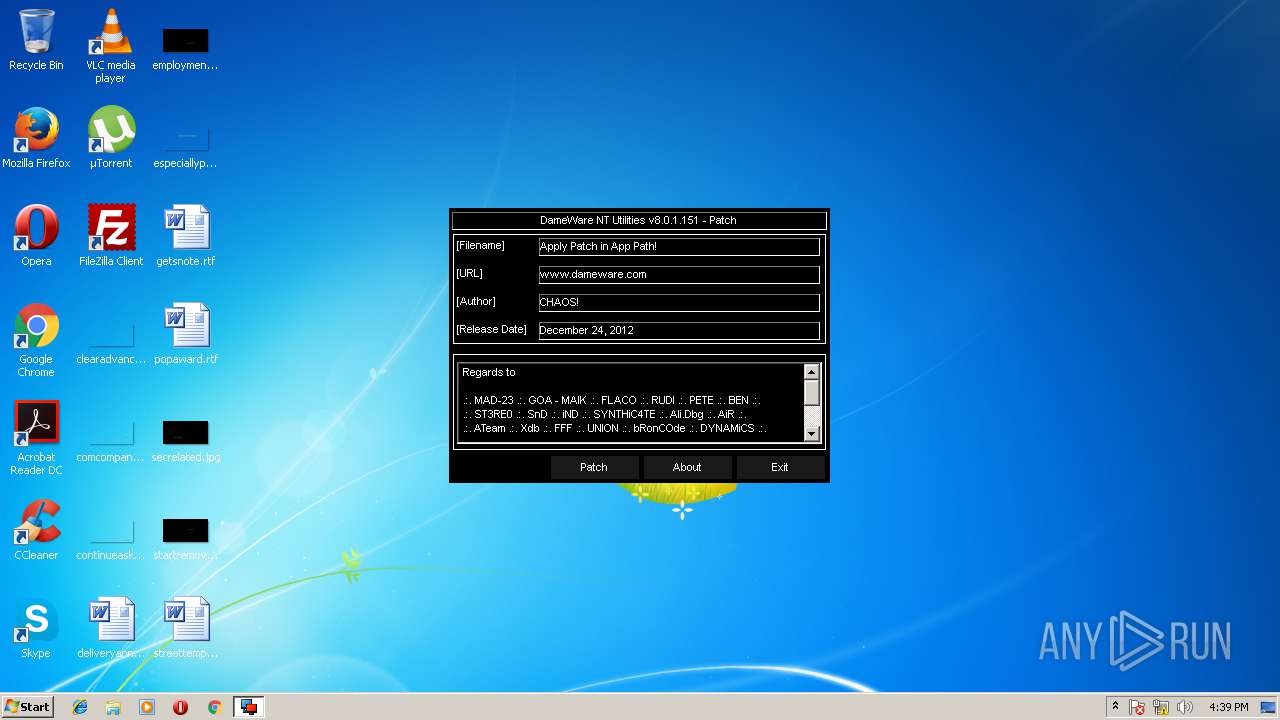The image size is (1280, 720).
Task: Launch FileZilla Client shortcut
Action: point(111,236)
